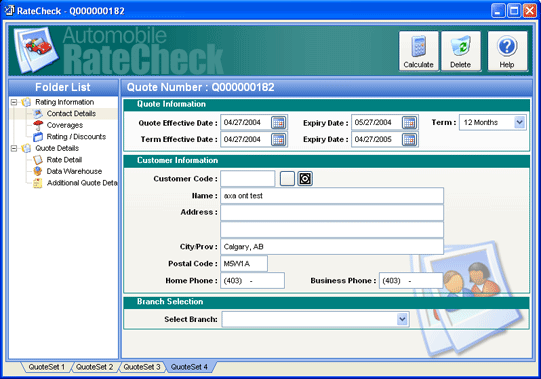This screenshot has height=379, width=541.
Task: Click the Delete recycle bin button
Action: (461, 51)
